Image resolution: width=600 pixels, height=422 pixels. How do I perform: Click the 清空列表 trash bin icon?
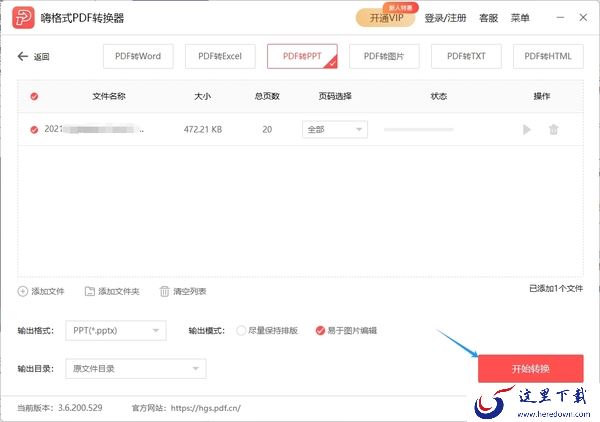165,292
